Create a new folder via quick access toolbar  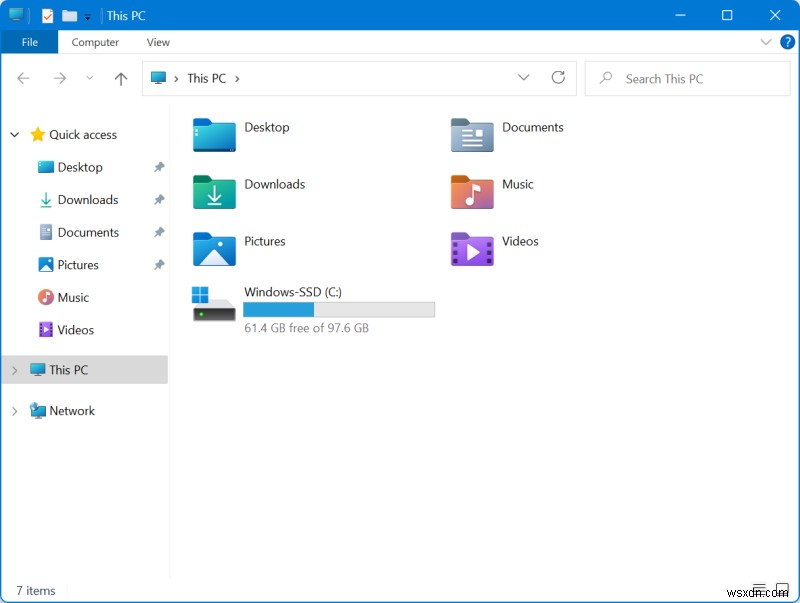tap(70, 15)
